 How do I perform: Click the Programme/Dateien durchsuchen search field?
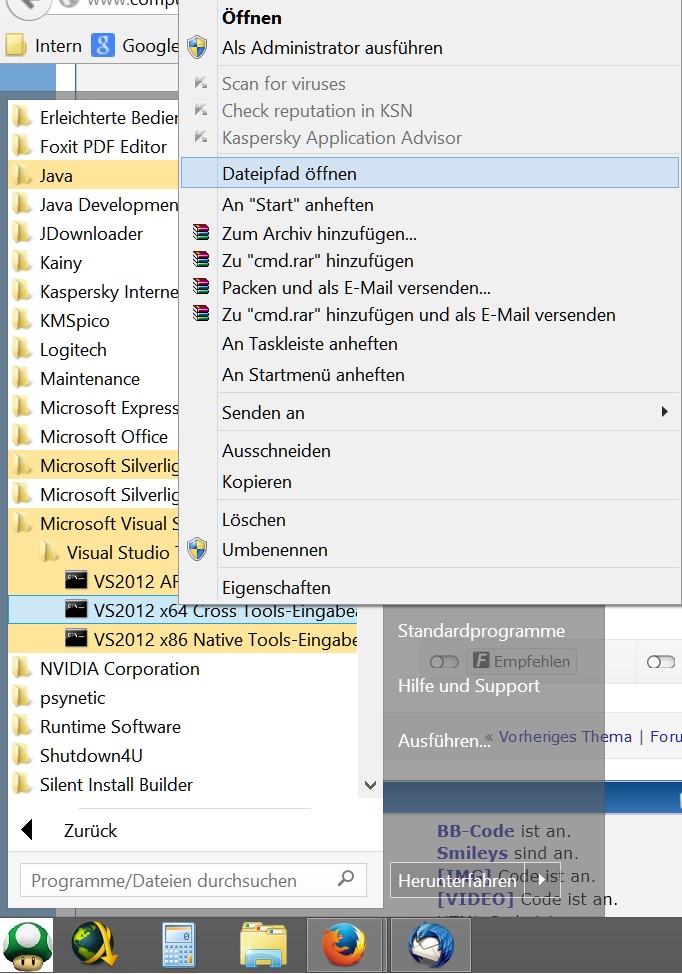(193, 880)
